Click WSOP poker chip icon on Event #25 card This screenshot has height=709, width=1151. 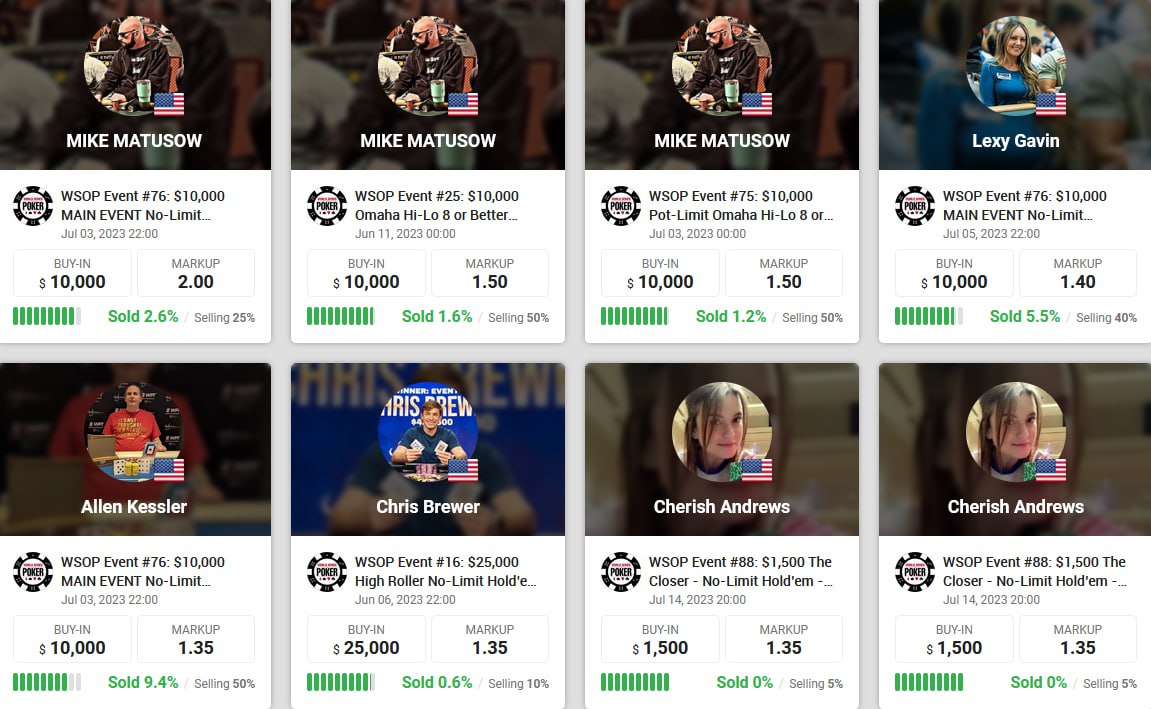[x=327, y=206]
